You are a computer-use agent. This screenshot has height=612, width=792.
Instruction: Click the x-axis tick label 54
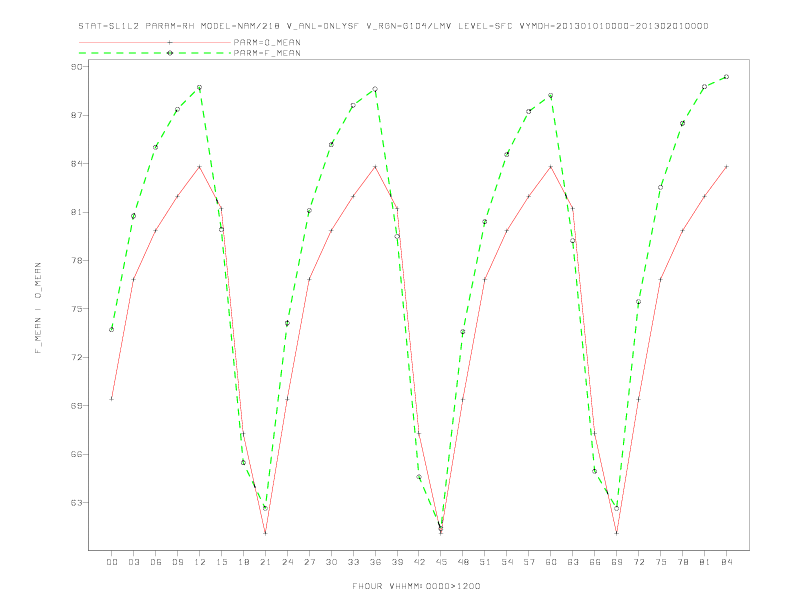pyautogui.click(x=507, y=562)
